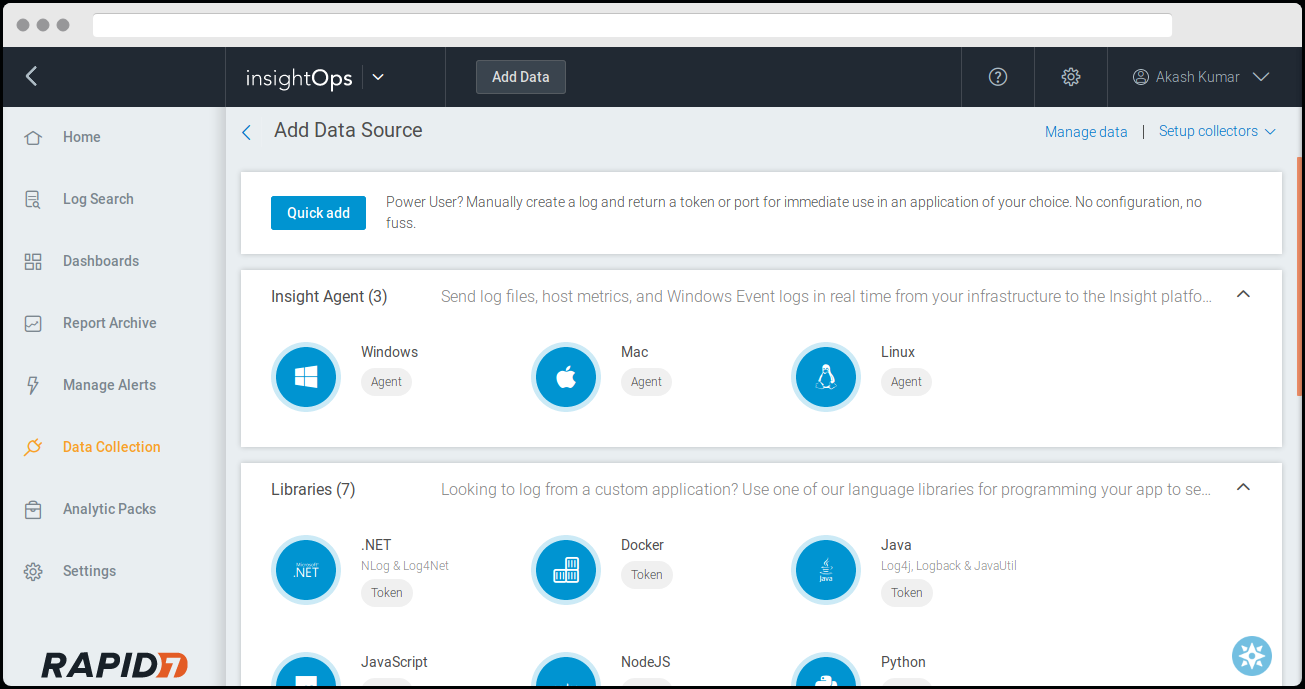Click the 'Python' library name
Viewport: 1305px width, 689px height.
point(903,662)
